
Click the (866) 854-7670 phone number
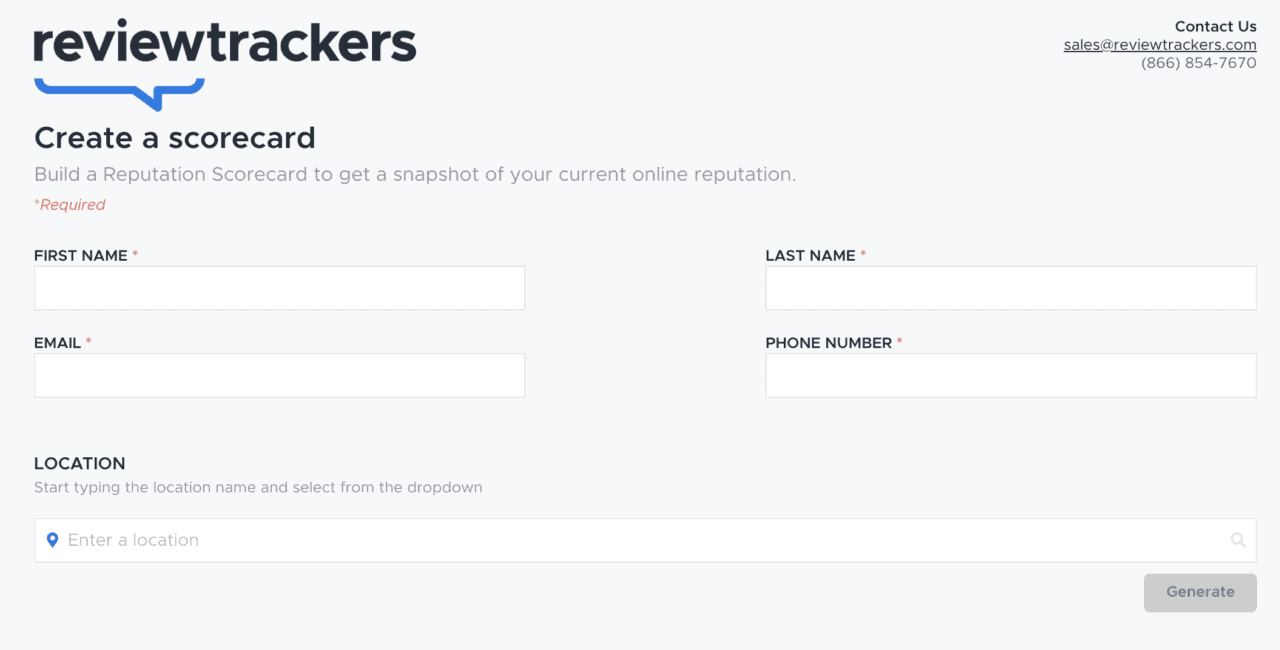[x=1198, y=63]
